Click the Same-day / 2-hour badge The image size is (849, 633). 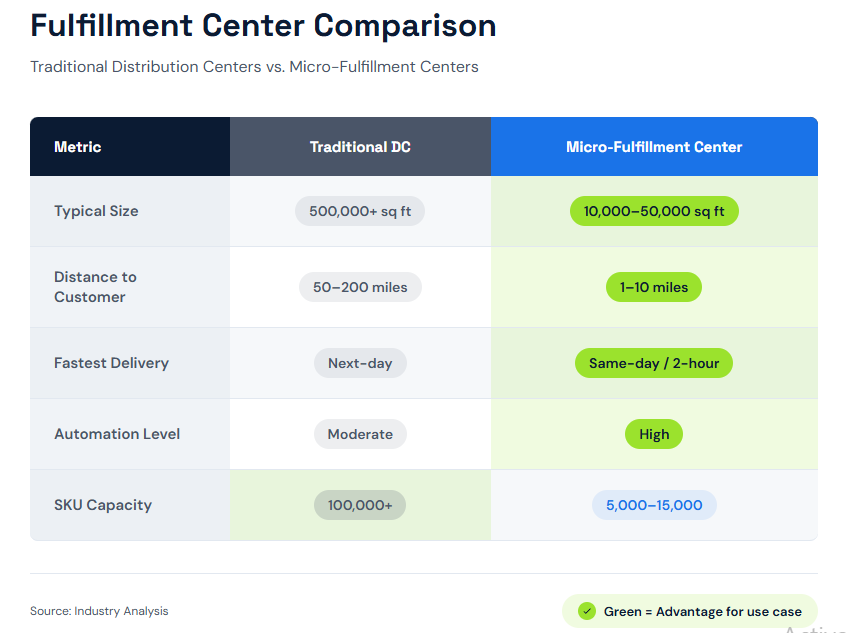pyautogui.click(x=654, y=363)
